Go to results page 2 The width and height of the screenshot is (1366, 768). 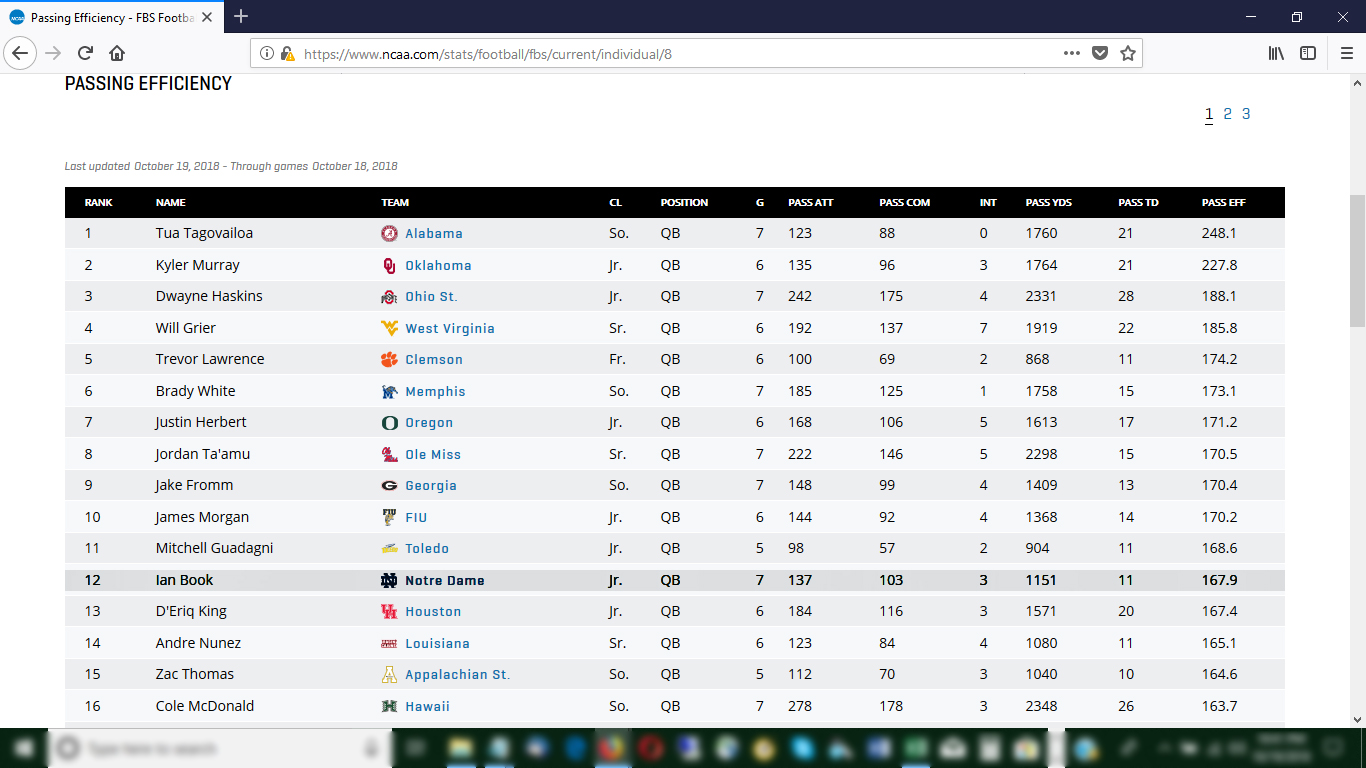1227,114
